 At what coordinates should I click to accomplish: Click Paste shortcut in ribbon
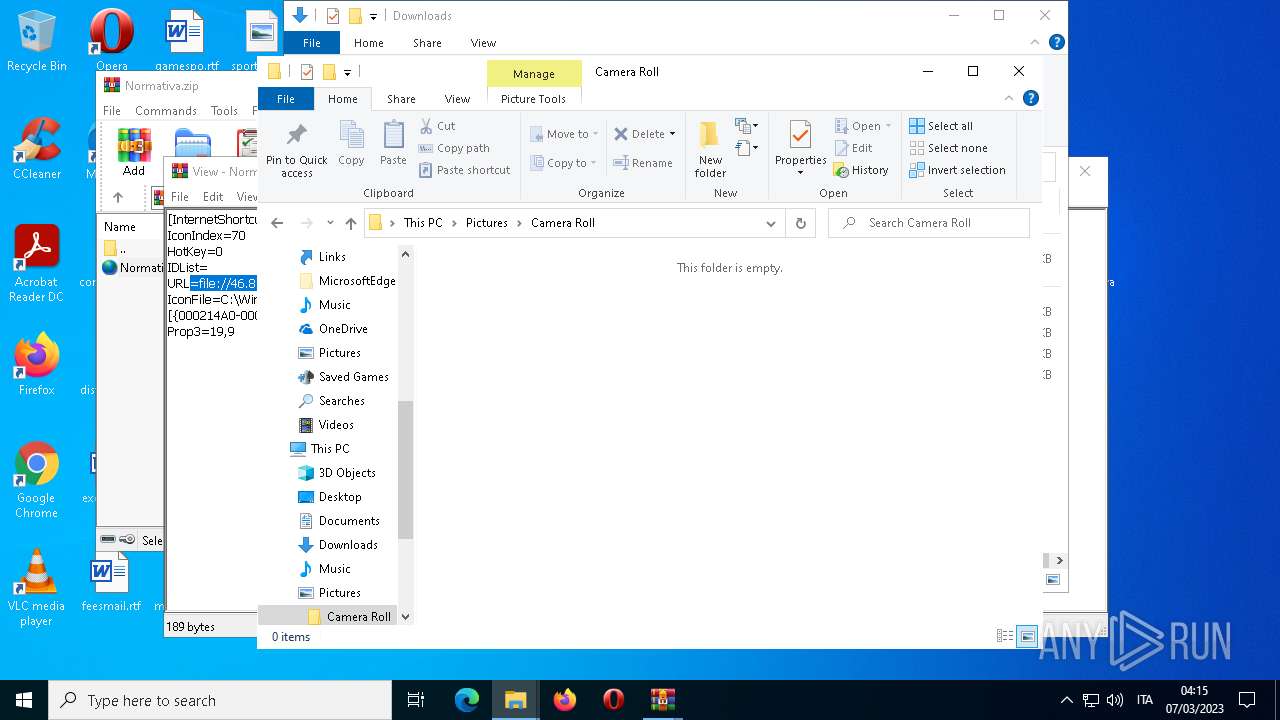pos(465,170)
